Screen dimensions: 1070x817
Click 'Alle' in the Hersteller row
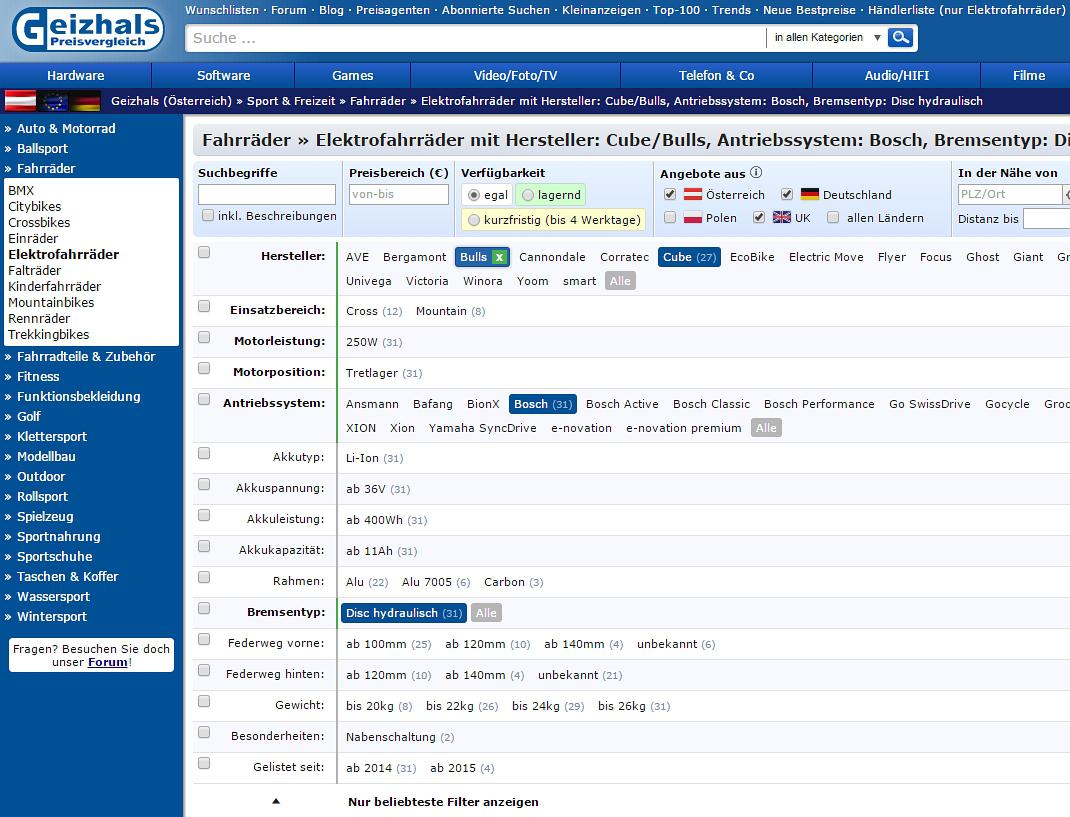(620, 281)
